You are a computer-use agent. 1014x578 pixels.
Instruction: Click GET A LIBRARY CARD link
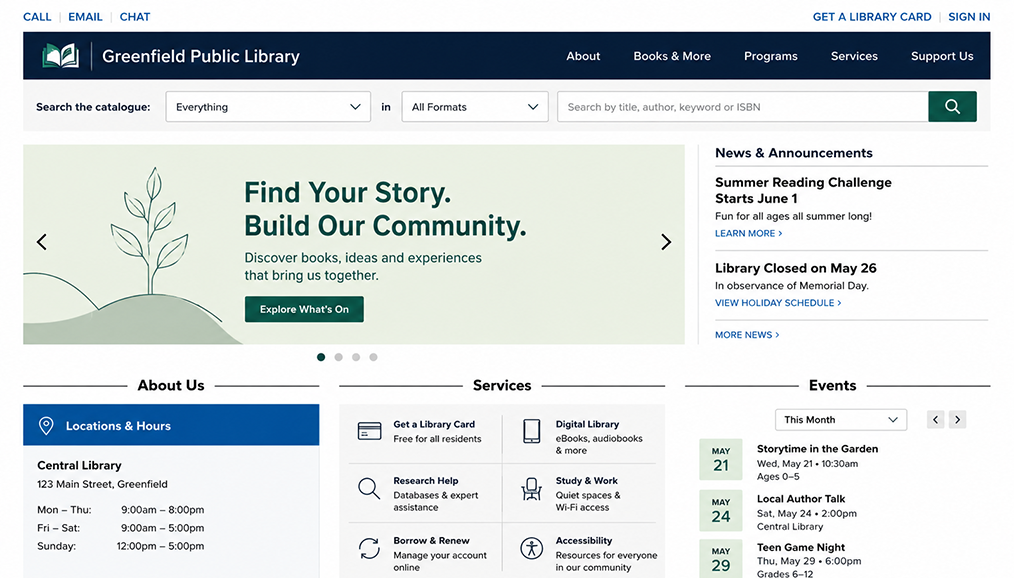872,17
